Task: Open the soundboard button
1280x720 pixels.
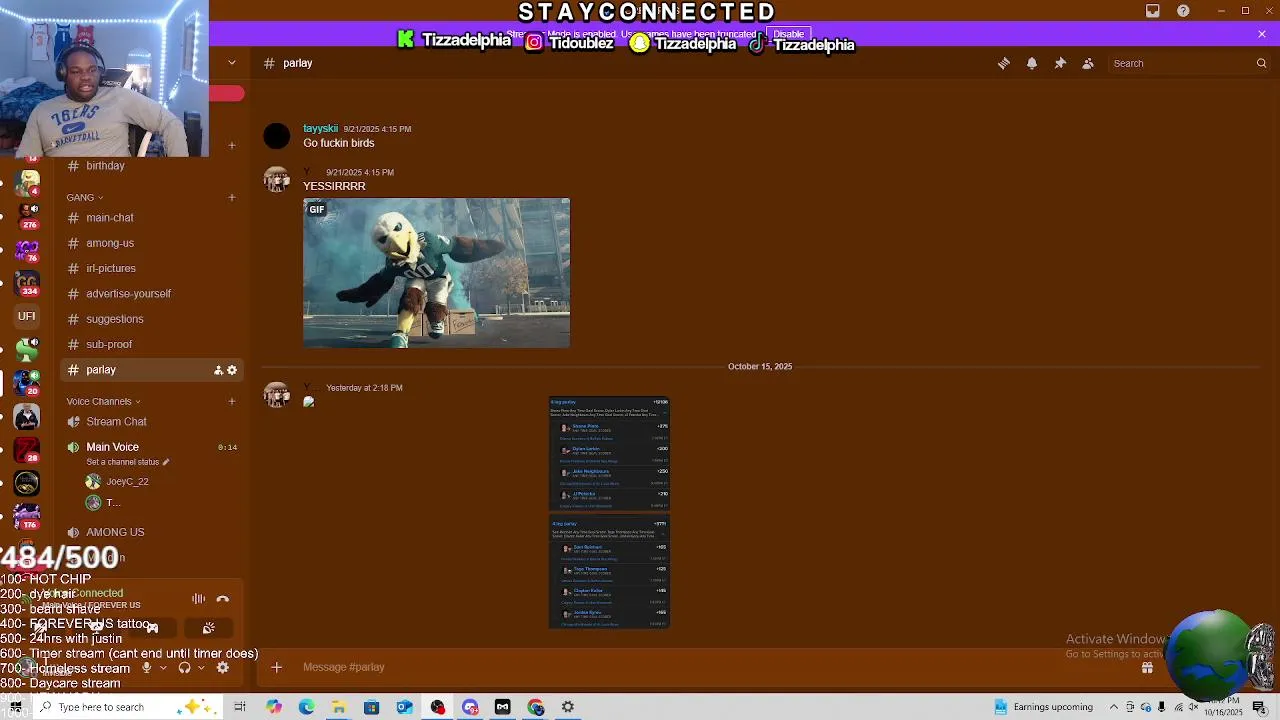Action: click(x=208, y=628)
